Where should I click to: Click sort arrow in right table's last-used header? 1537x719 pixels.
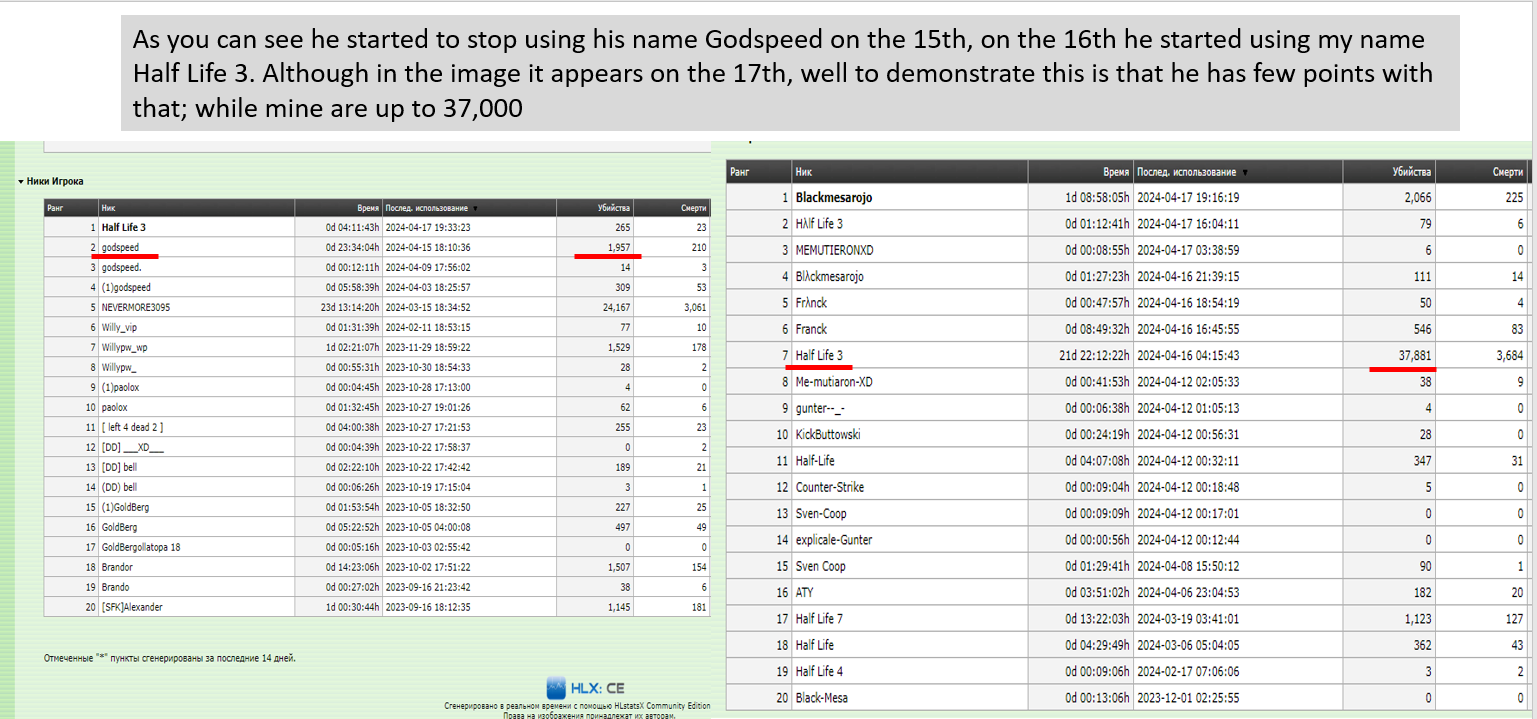(x=1244, y=172)
